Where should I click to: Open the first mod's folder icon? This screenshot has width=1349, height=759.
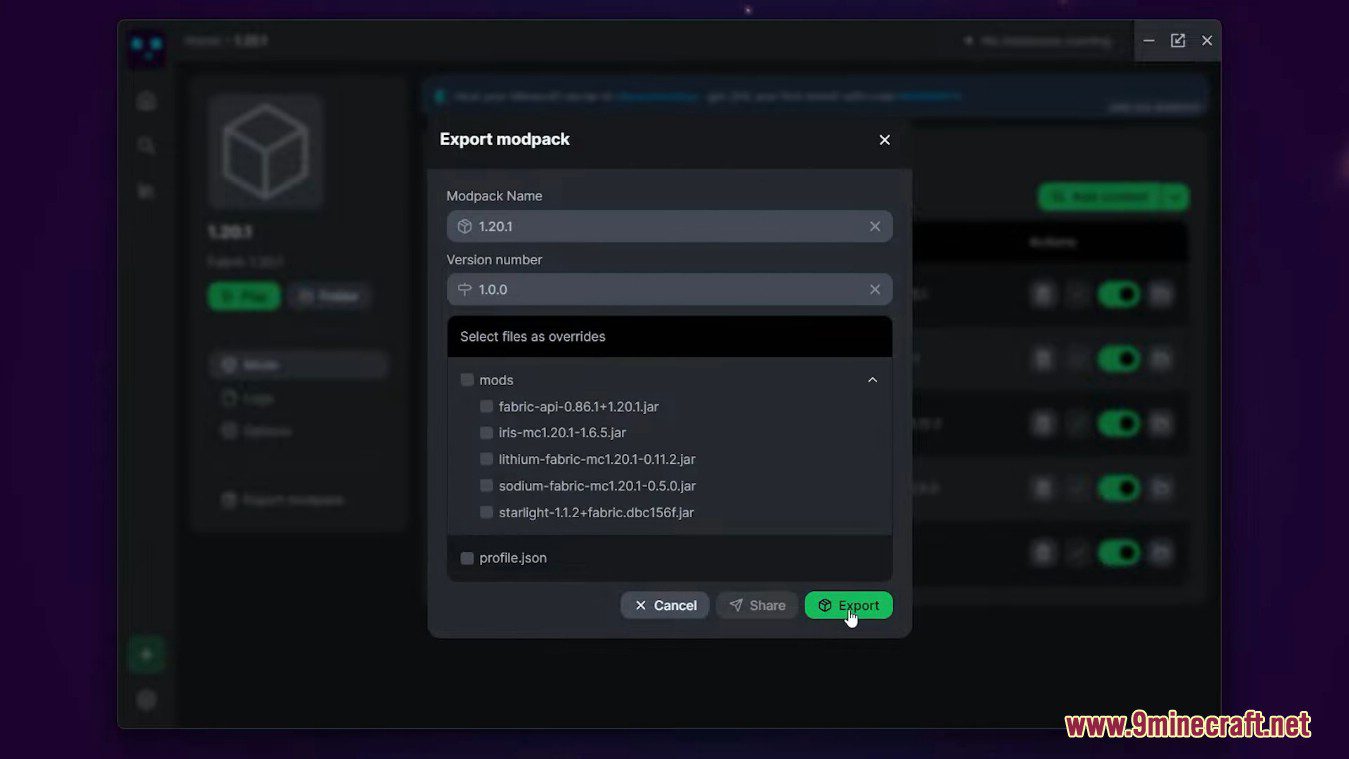click(1160, 295)
